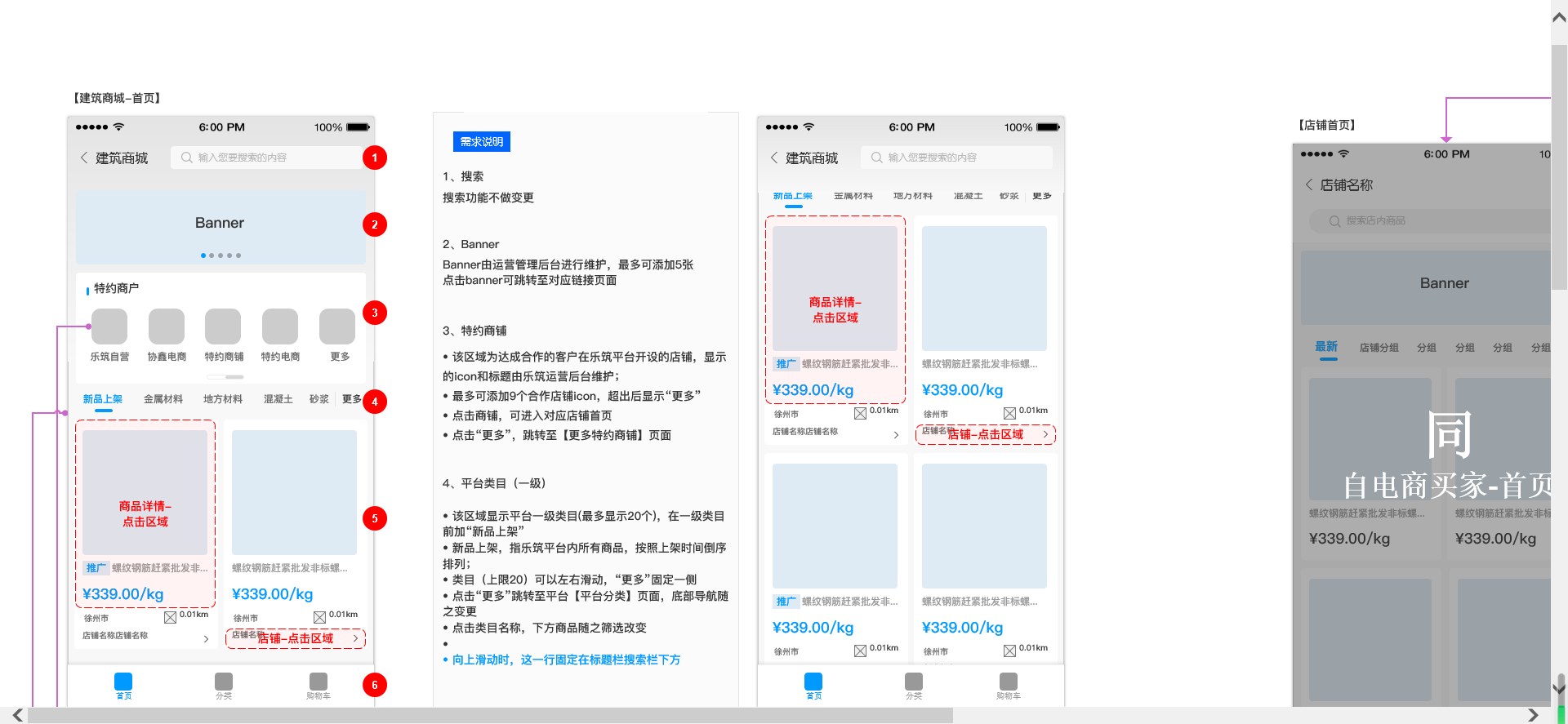Click scroll up arrow at top right

(x=1559, y=16)
